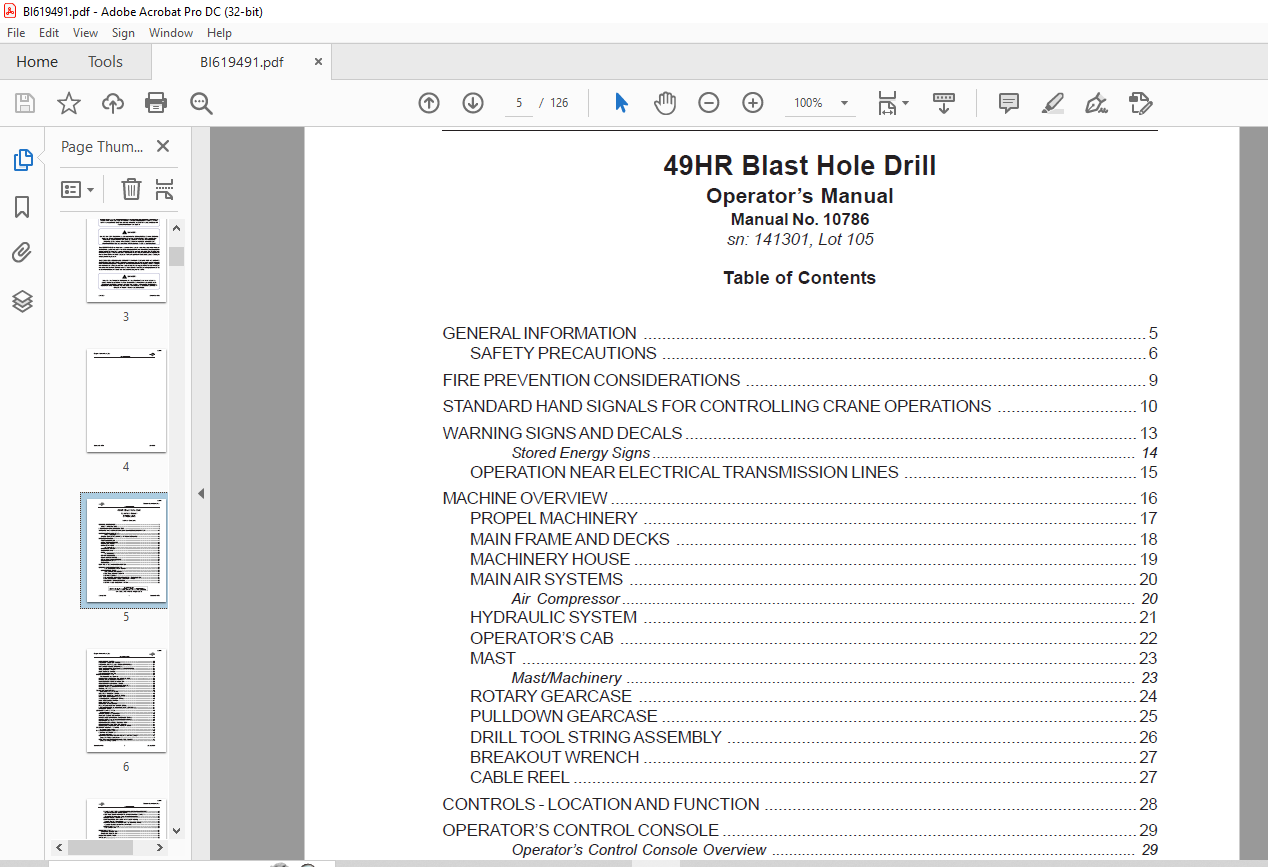Click thumbnails horizontal scrollbar right arrow
1268x867 pixels.
tap(160, 848)
